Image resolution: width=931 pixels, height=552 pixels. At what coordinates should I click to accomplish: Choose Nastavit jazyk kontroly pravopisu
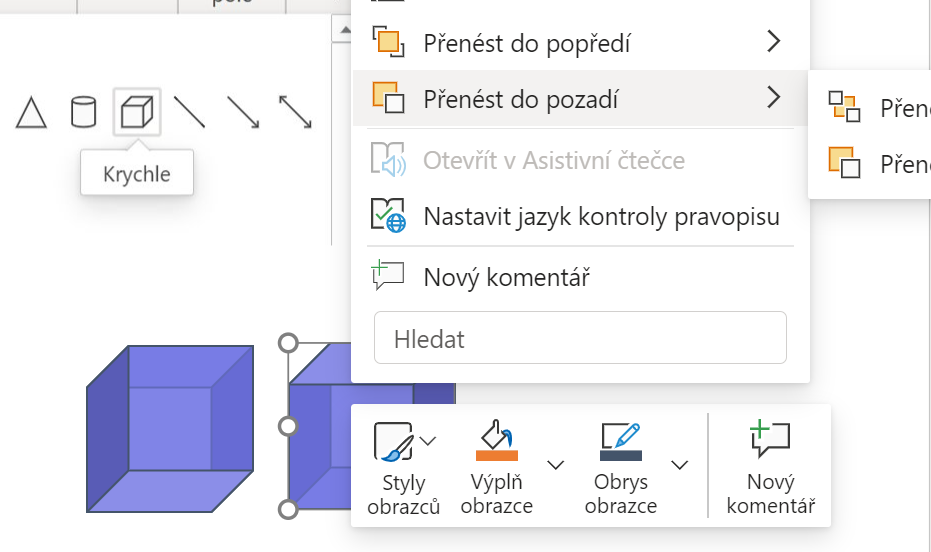coord(600,216)
